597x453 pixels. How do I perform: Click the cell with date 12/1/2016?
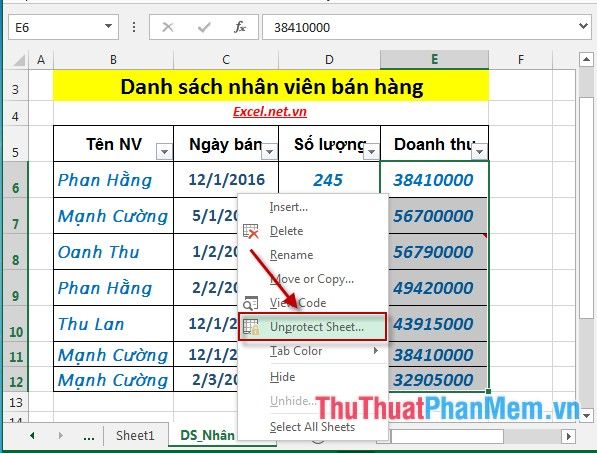226,179
